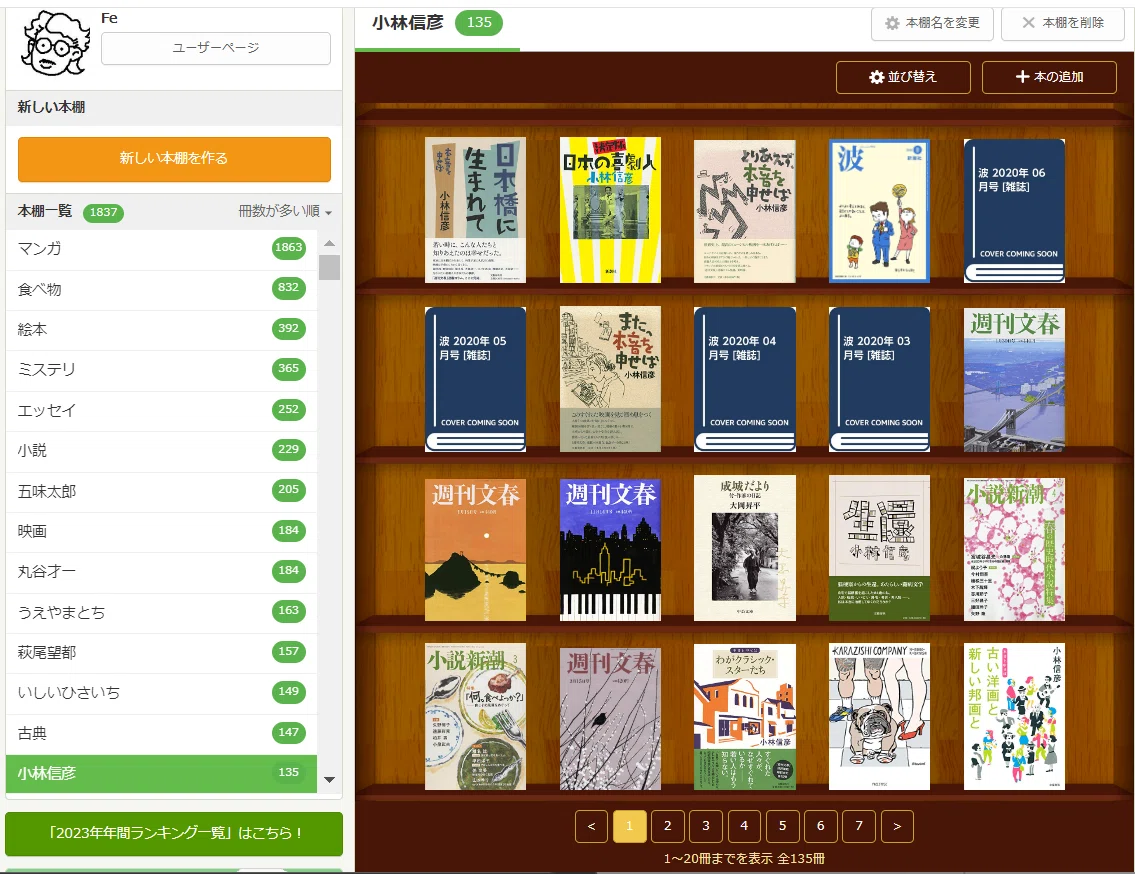Go to pagination page 7
The image size is (1135, 874).
tap(859, 826)
